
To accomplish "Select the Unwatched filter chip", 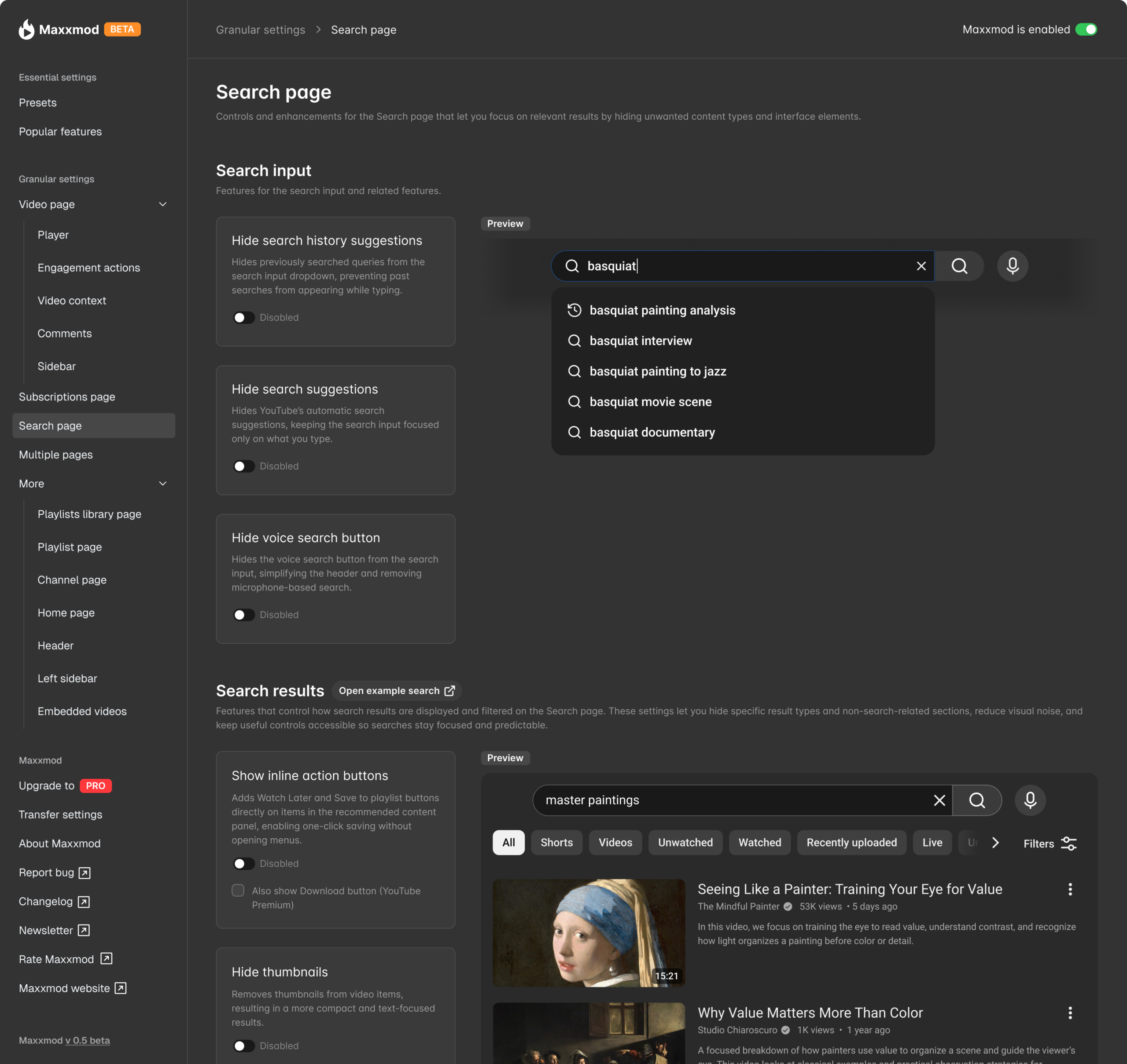I will (685, 842).
